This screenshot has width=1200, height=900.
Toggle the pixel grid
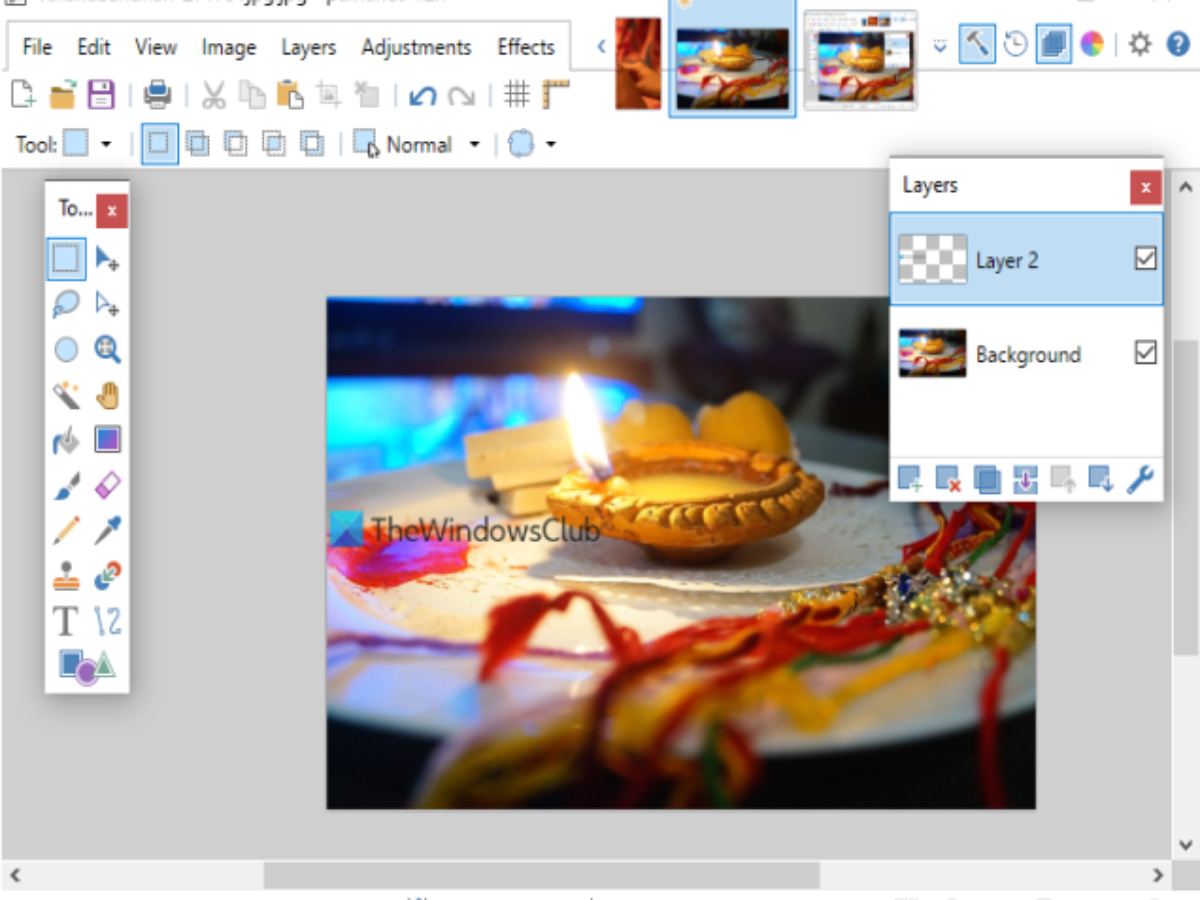(516, 95)
